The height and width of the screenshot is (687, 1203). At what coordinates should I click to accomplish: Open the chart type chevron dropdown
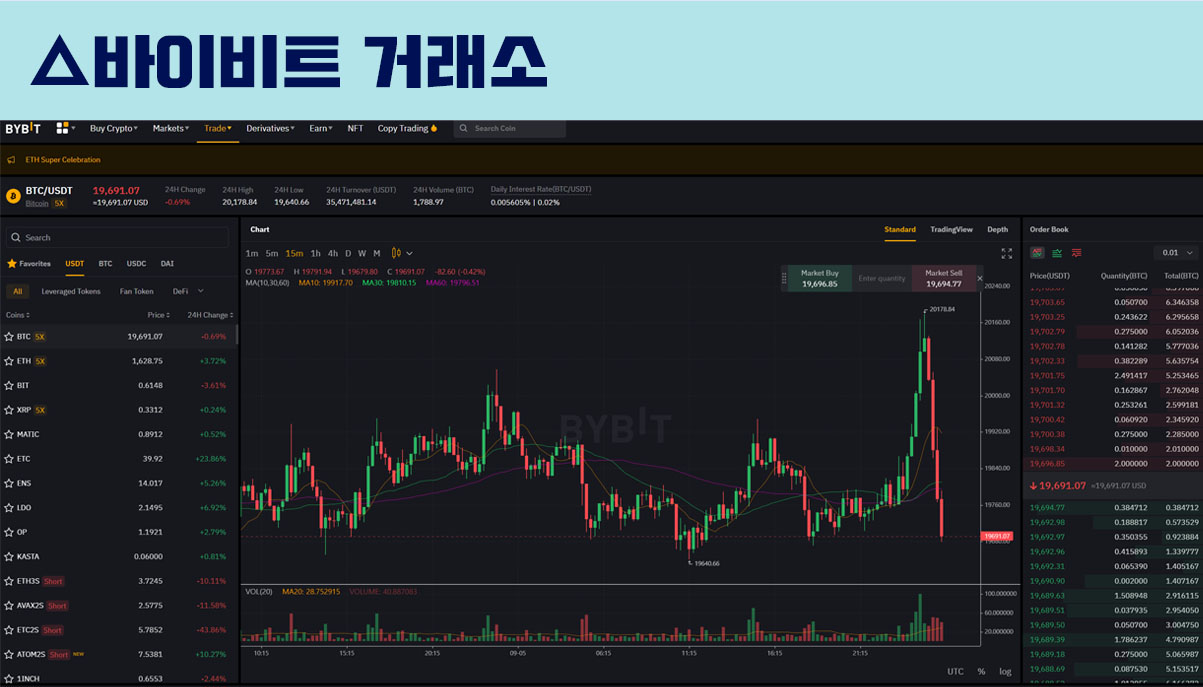[x=409, y=253]
